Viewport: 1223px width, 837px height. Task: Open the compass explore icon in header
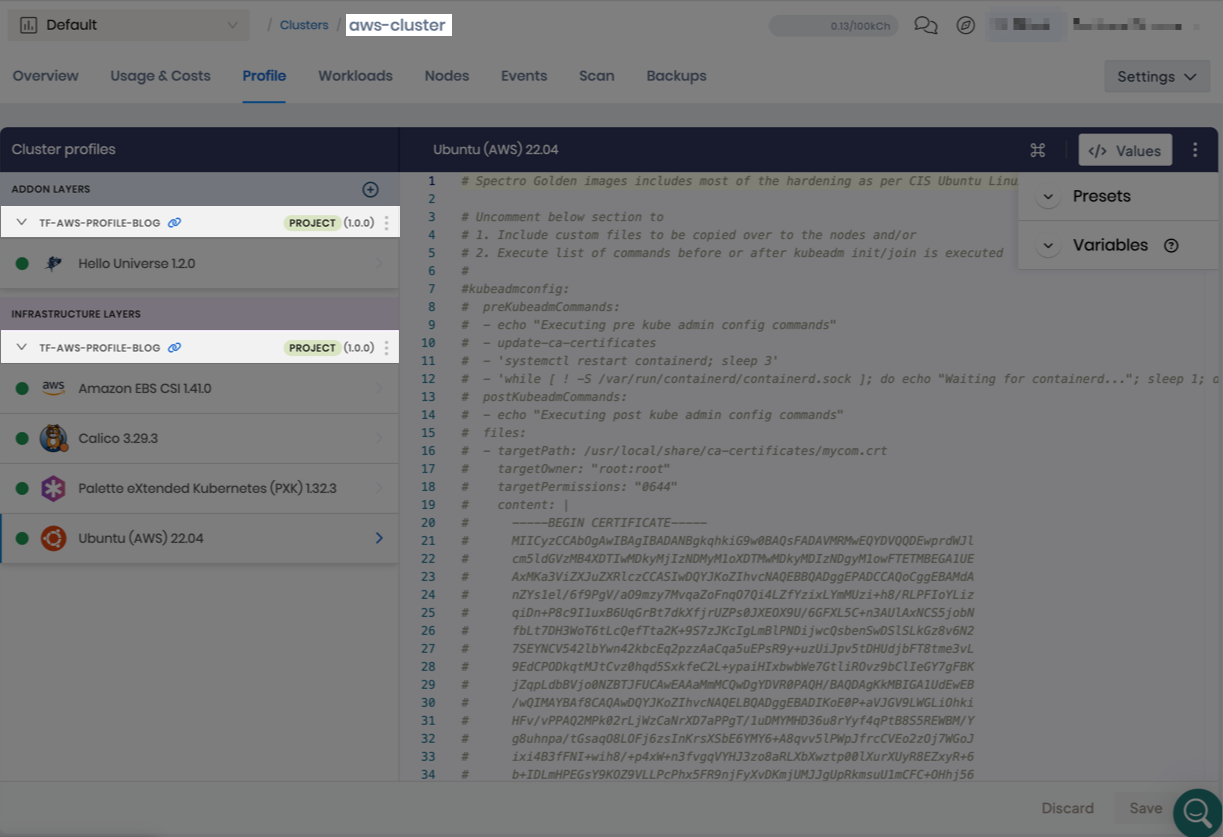[965, 25]
